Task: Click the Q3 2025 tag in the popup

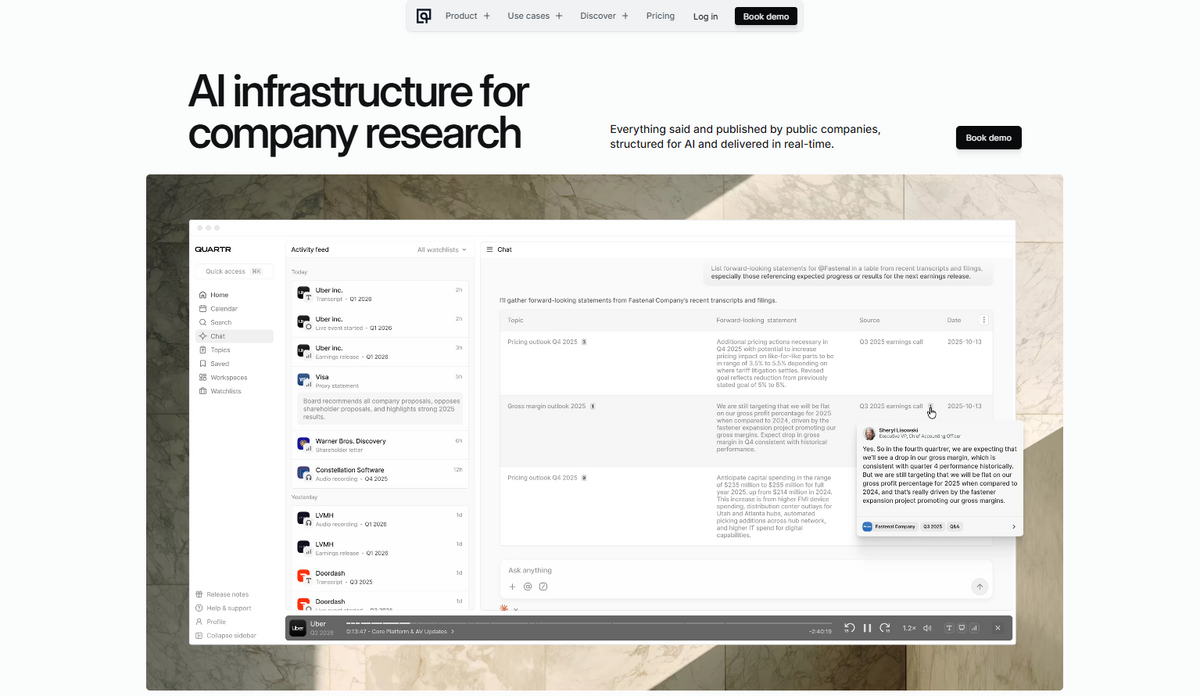Action: pyautogui.click(x=932, y=526)
